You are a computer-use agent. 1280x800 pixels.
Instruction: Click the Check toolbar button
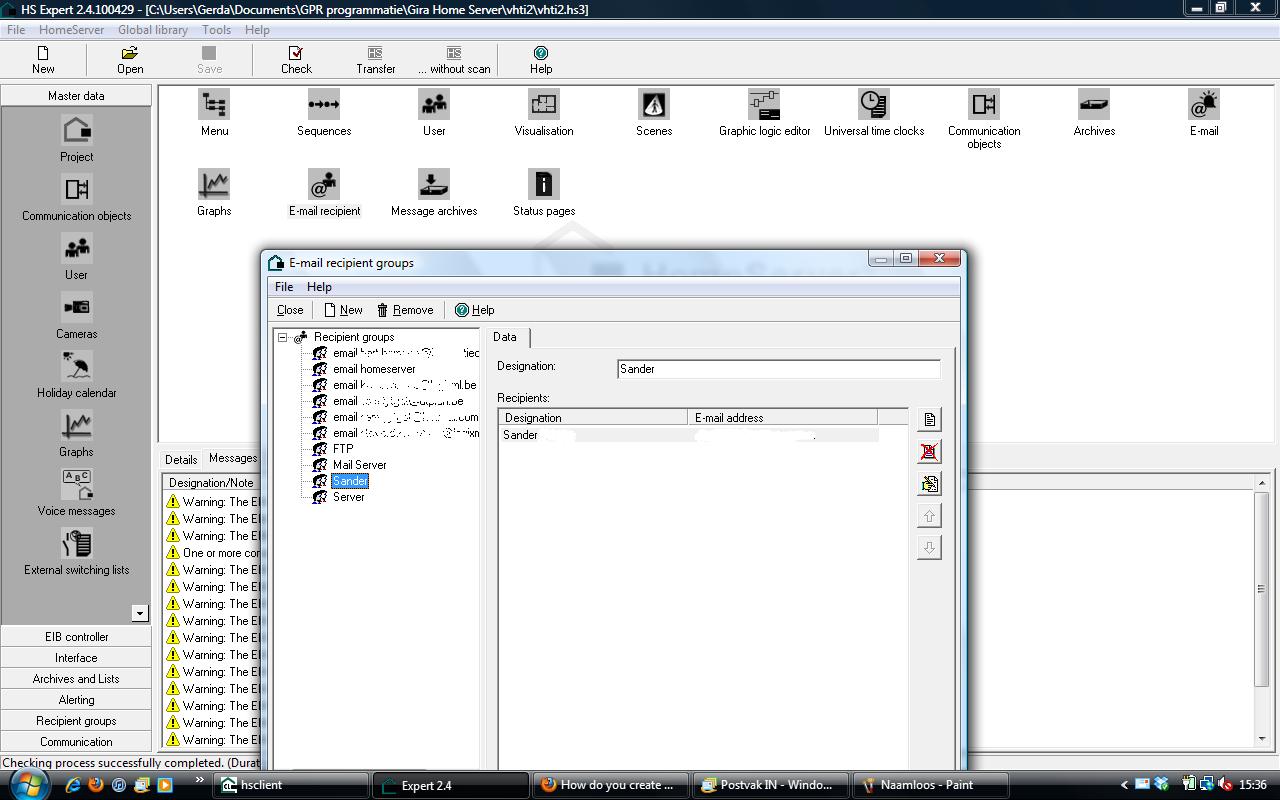point(296,60)
